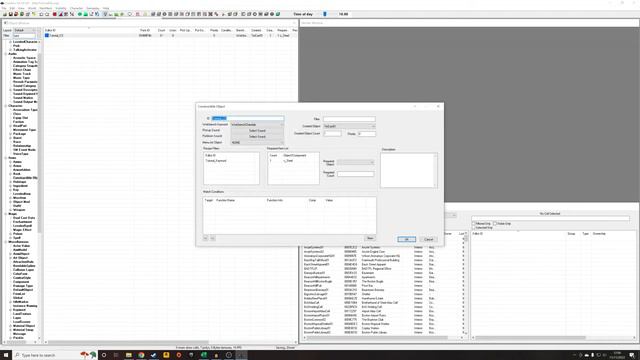Focus the dialog ID text field
The image size is (640, 360).
click(x=248, y=118)
